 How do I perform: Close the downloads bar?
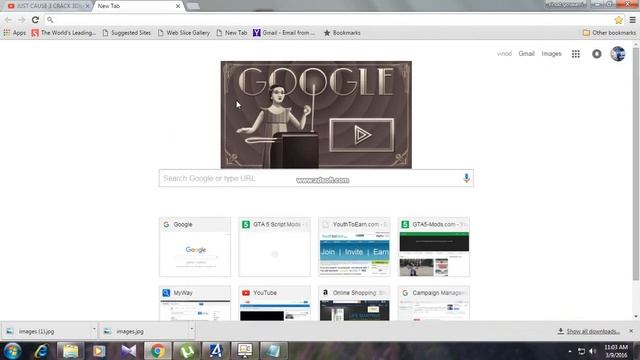tap(631, 331)
